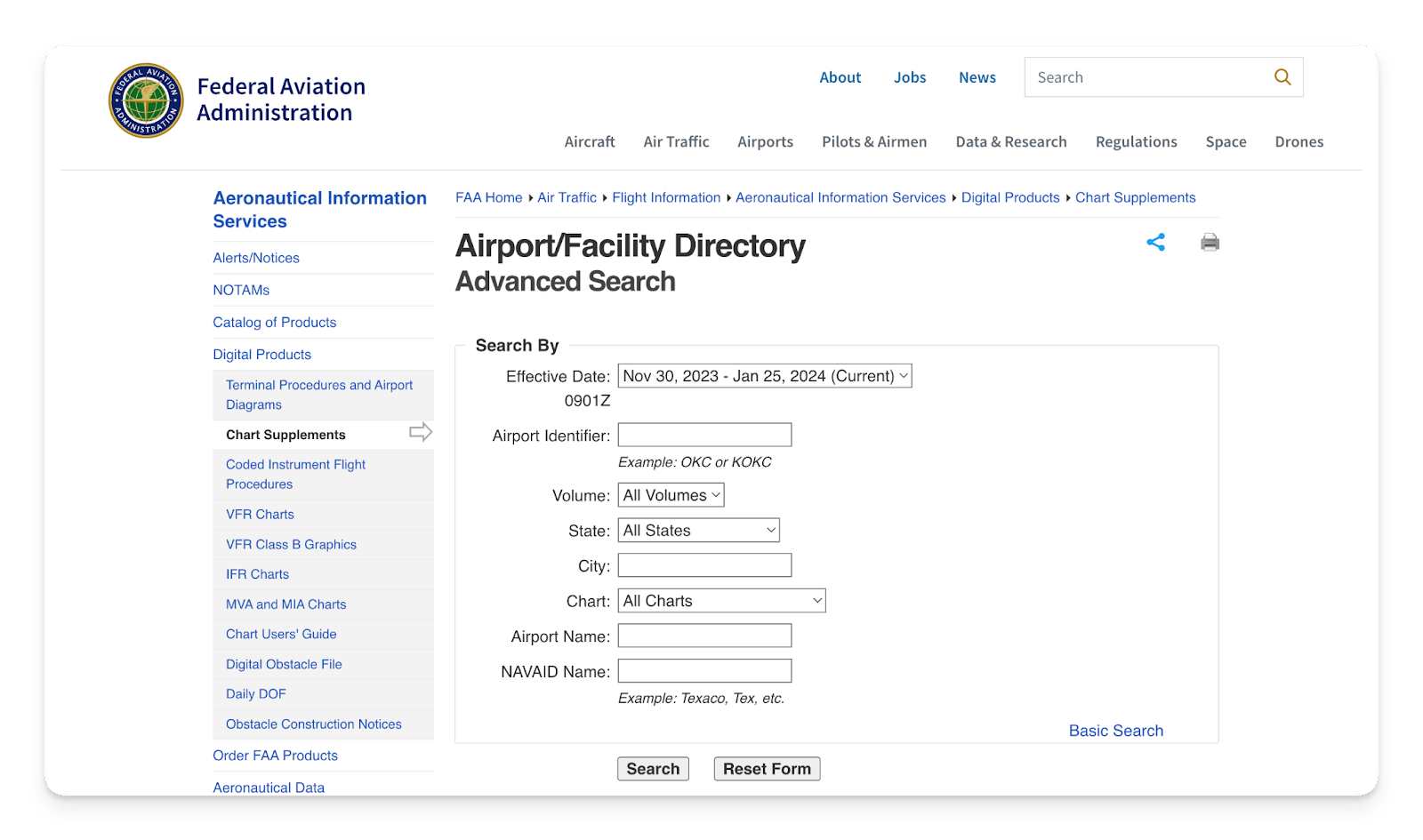Click the Airport Identifier field
The height and width of the screenshot is (840, 1423).
[704, 435]
